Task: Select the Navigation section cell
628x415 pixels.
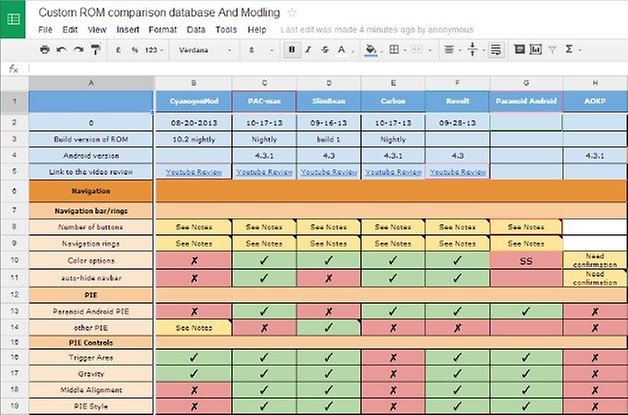Action: (x=91, y=191)
